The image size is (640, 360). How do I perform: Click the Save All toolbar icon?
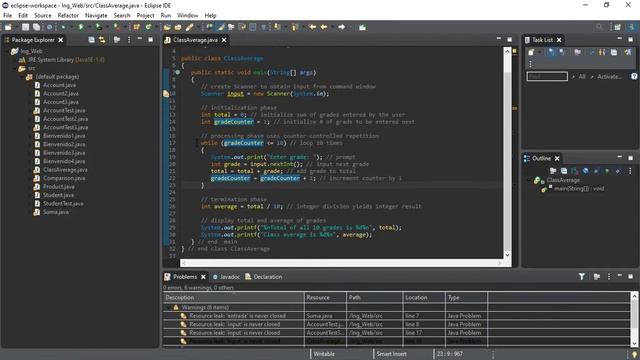point(36,27)
